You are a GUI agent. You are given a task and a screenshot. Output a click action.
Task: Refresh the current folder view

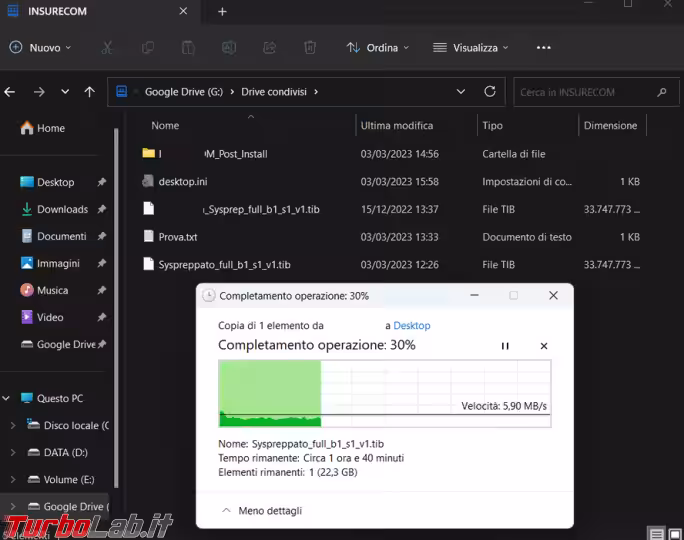click(x=490, y=92)
